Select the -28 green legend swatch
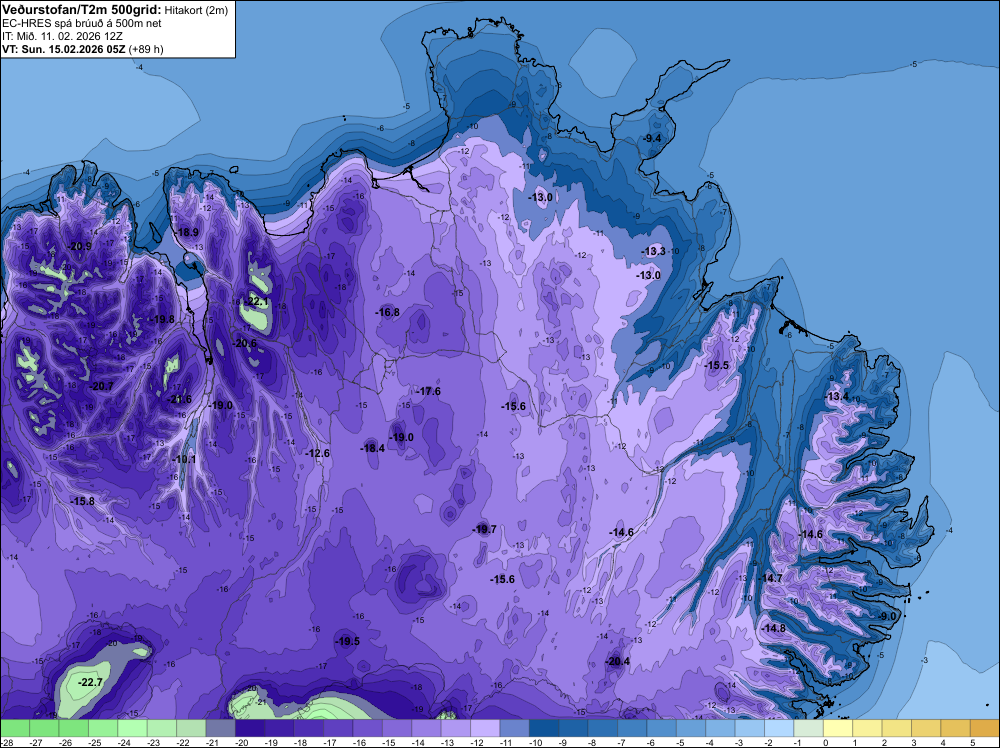1000x748 pixels. (15, 728)
